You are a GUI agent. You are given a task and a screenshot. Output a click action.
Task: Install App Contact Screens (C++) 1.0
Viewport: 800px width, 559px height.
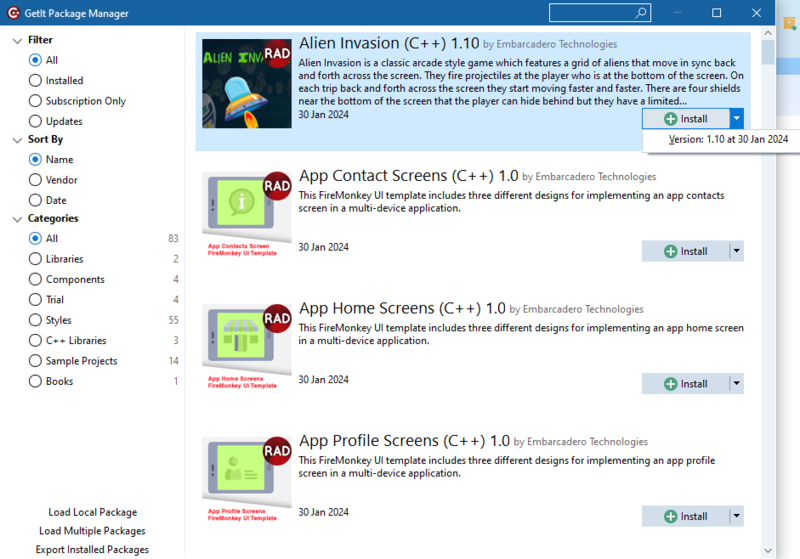pyautogui.click(x=686, y=251)
